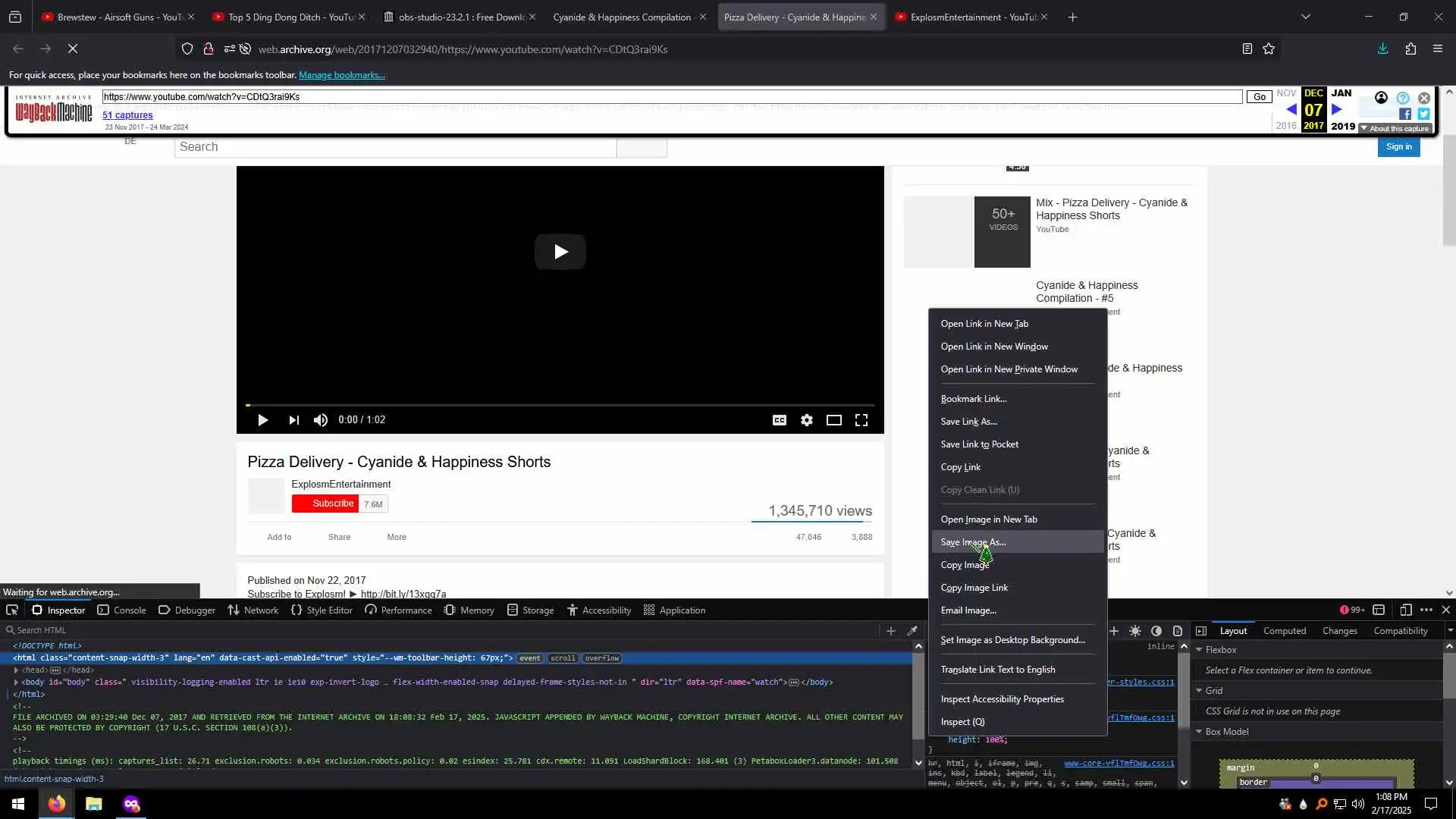
Task: Mute video with the speaker icon
Action: (321, 420)
